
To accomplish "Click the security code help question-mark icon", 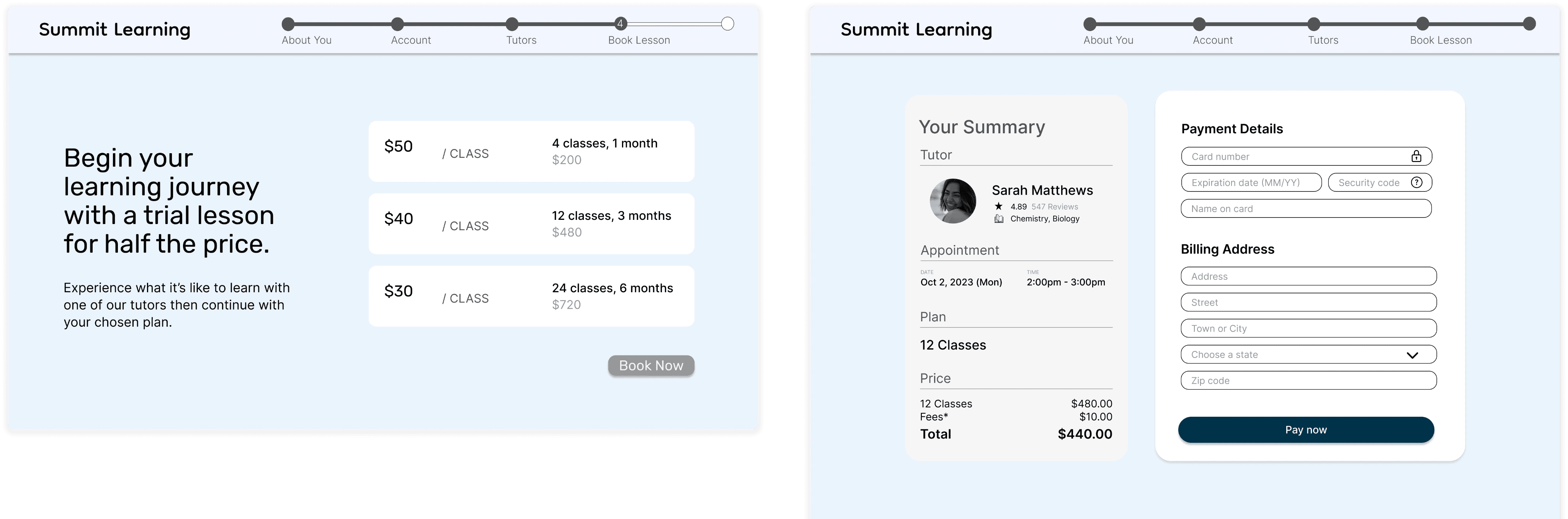I will (x=1416, y=182).
